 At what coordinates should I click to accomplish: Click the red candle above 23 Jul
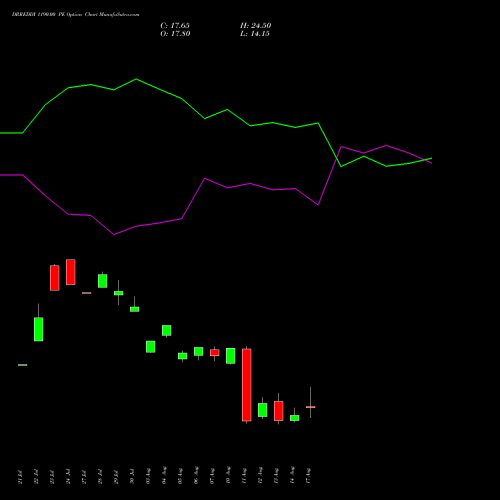pyautogui.click(x=55, y=278)
